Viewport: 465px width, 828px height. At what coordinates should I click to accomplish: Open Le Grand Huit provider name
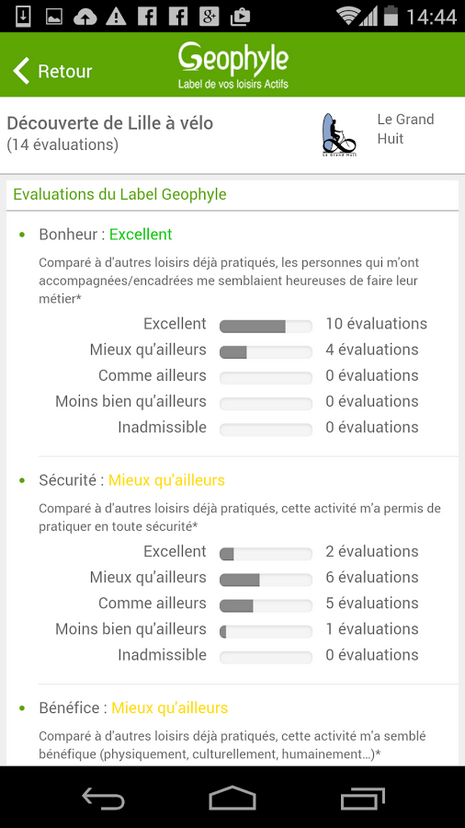pos(405,129)
